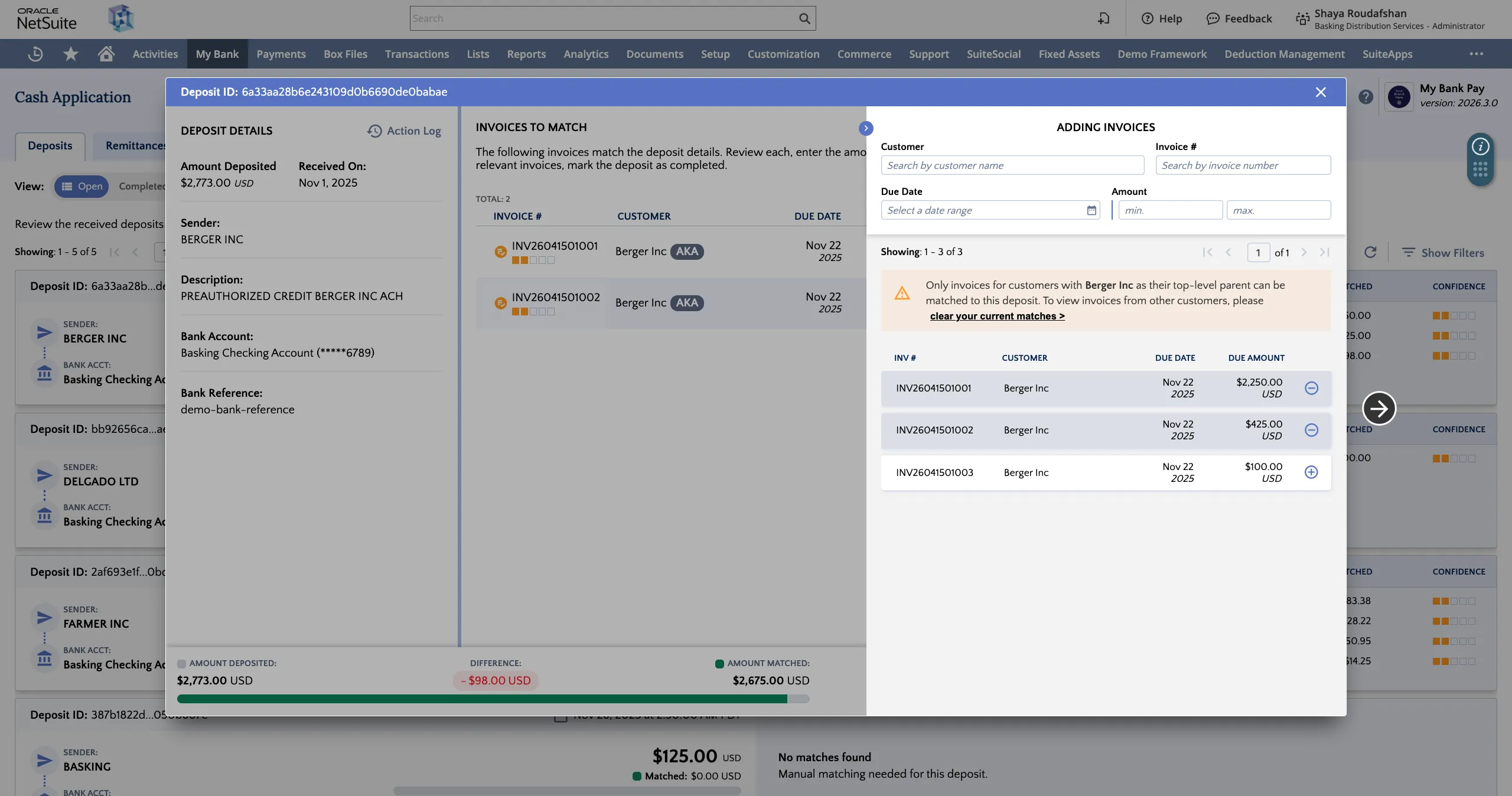Go to the Home icon
This screenshot has width=1512, height=796.
106,54
